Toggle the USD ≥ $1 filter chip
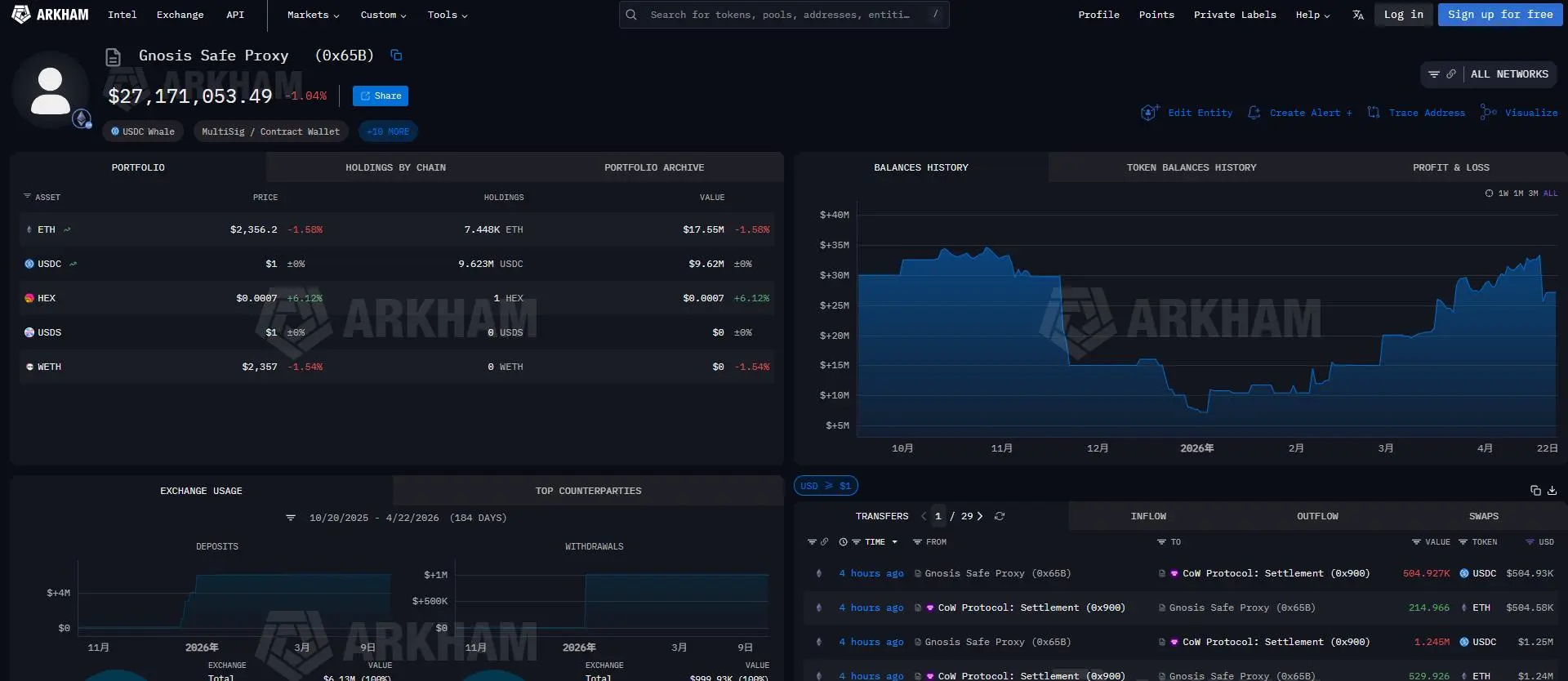This screenshot has height=681, width=1568. 826,486
